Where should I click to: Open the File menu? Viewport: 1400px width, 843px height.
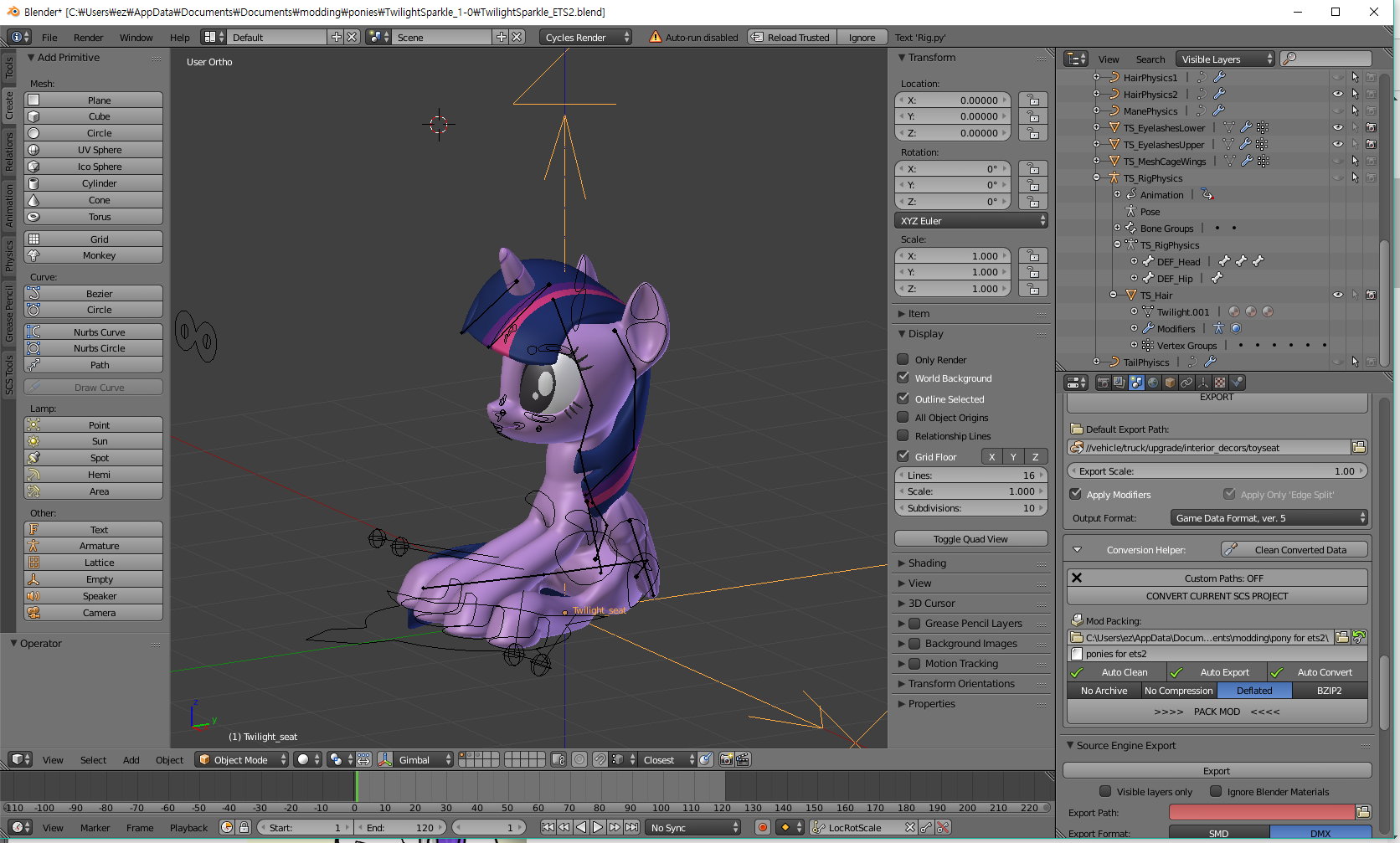(x=49, y=38)
